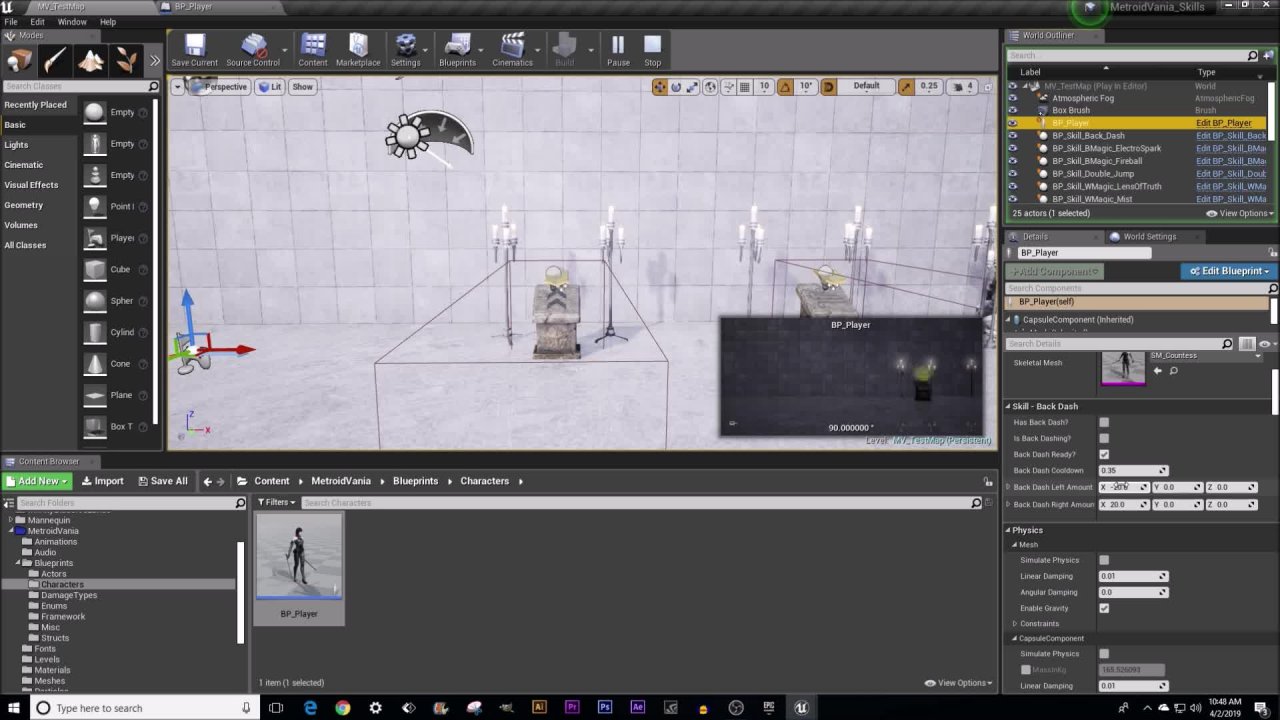Open the Window menu
The height and width of the screenshot is (720, 1280).
click(72, 21)
